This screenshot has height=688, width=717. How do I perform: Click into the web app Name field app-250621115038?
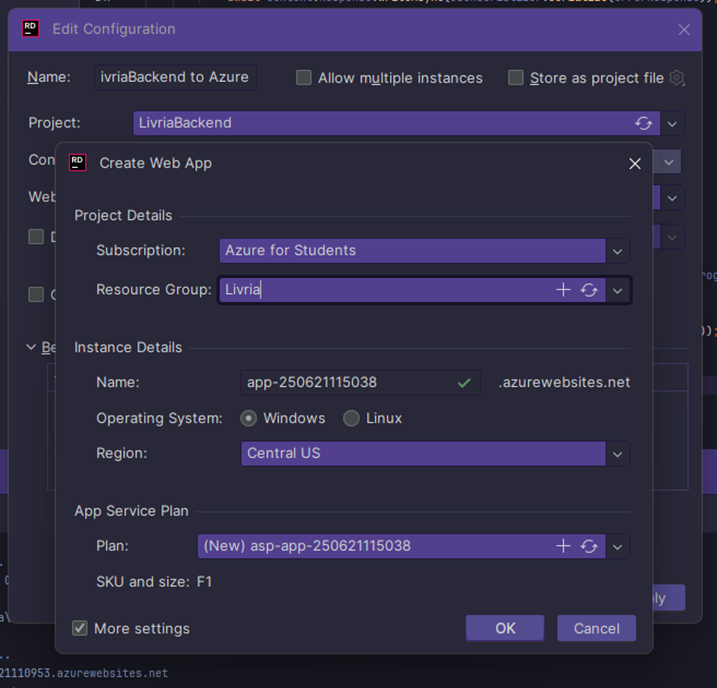click(x=360, y=383)
